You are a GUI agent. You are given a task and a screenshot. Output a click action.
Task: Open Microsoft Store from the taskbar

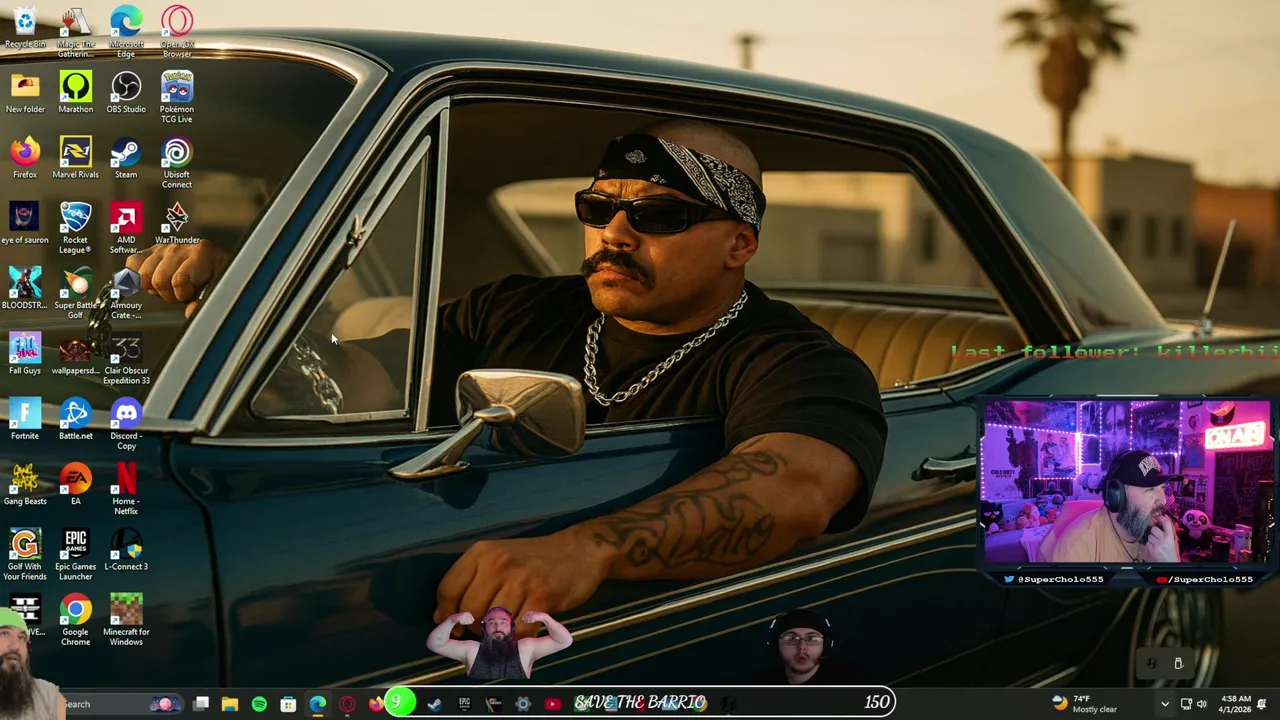[288, 704]
